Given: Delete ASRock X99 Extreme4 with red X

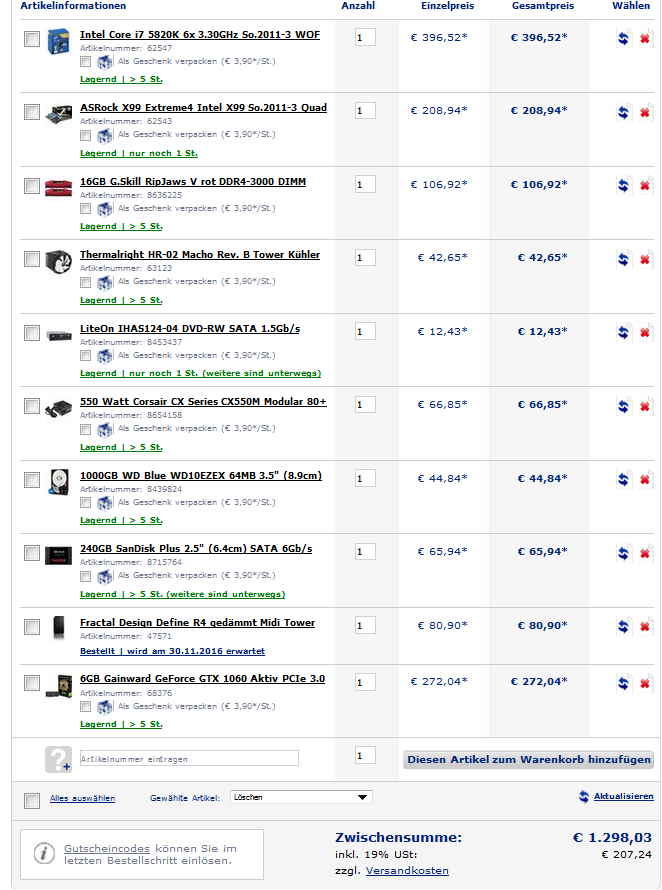Looking at the screenshot, I should pyautogui.click(x=645, y=112).
